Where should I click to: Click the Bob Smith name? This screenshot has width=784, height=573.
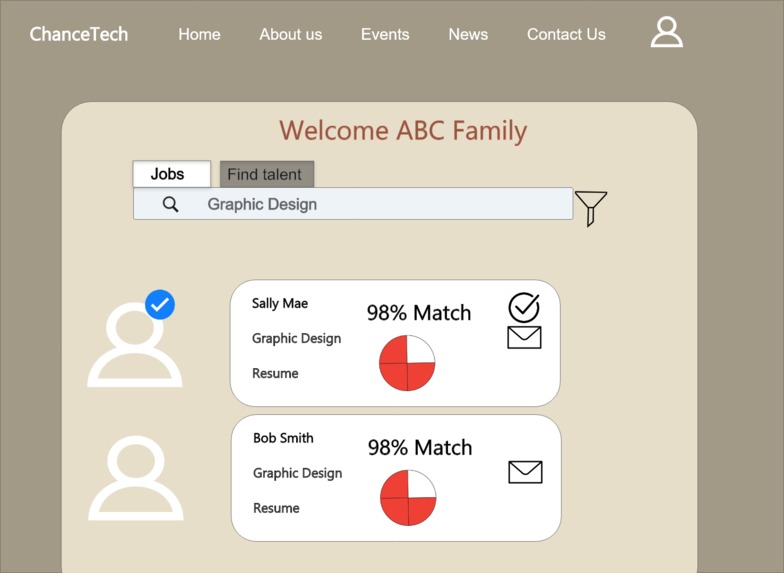tap(283, 438)
